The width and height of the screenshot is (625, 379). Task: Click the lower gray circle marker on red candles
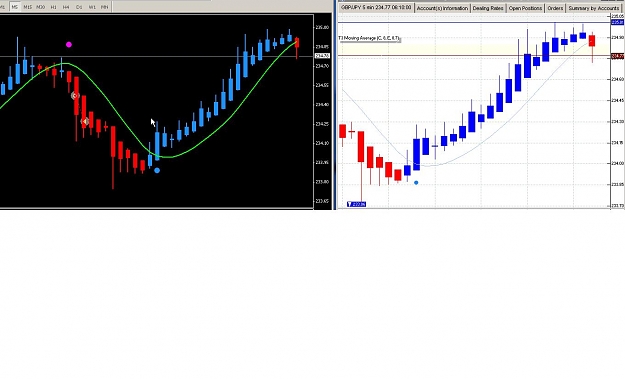85,121
